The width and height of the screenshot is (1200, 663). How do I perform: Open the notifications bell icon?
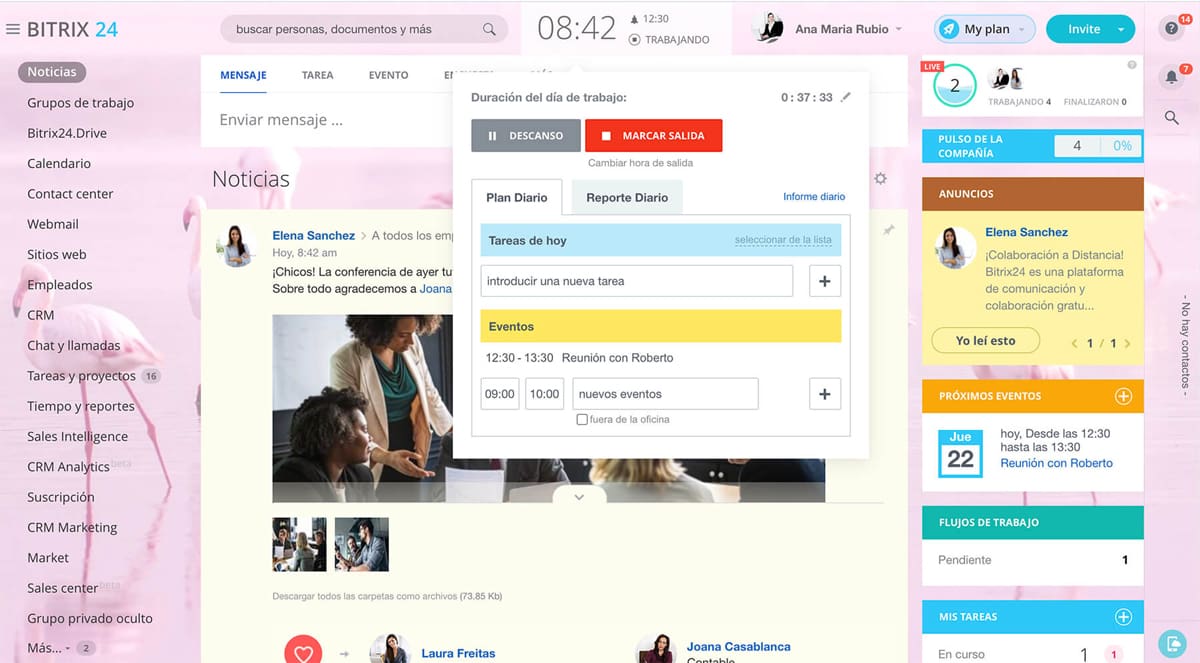pyautogui.click(x=1171, y=77)
